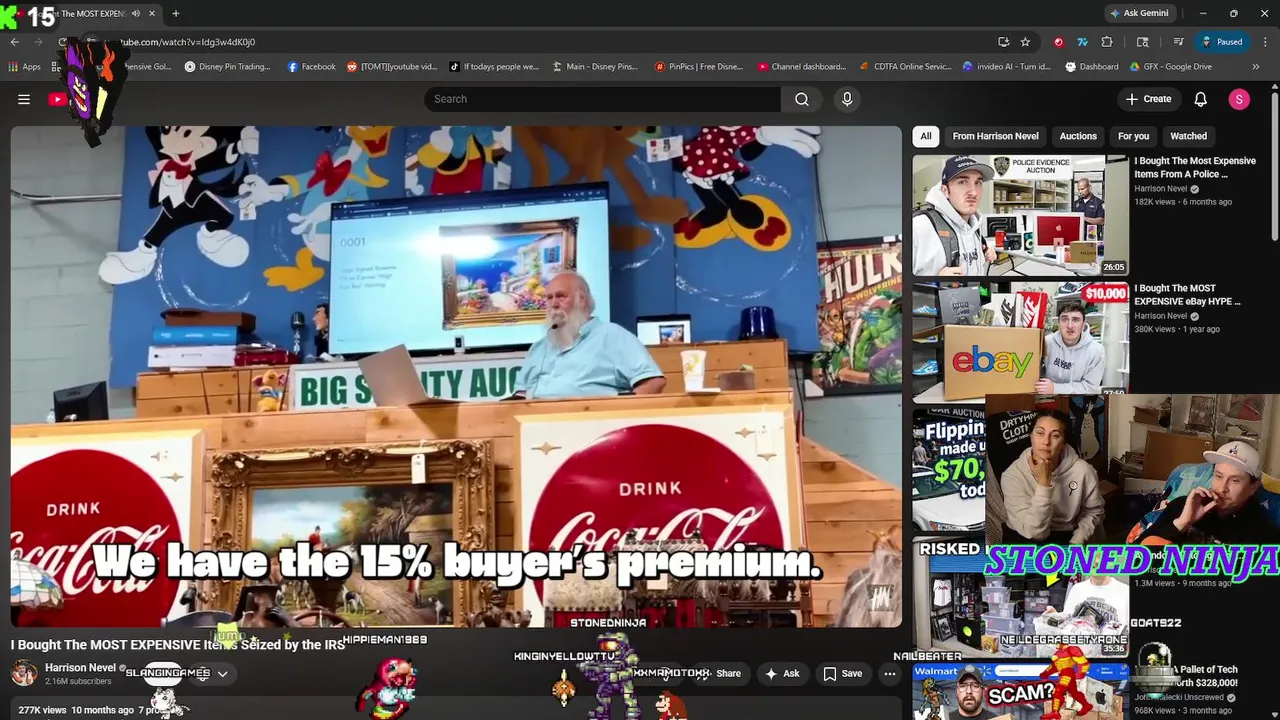Open invideo AI bookmark

coord(1007,67)
